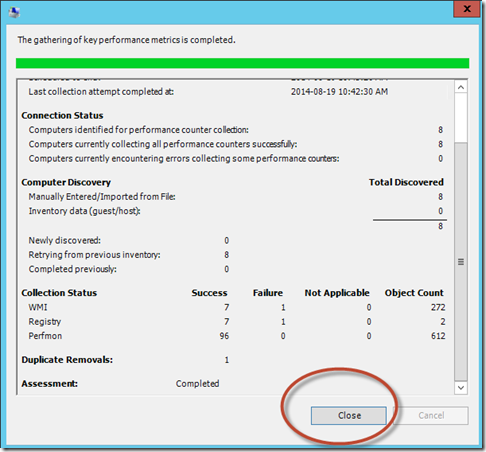
Task: Click the last collection attempt timestamp
Action: [339, 92]
